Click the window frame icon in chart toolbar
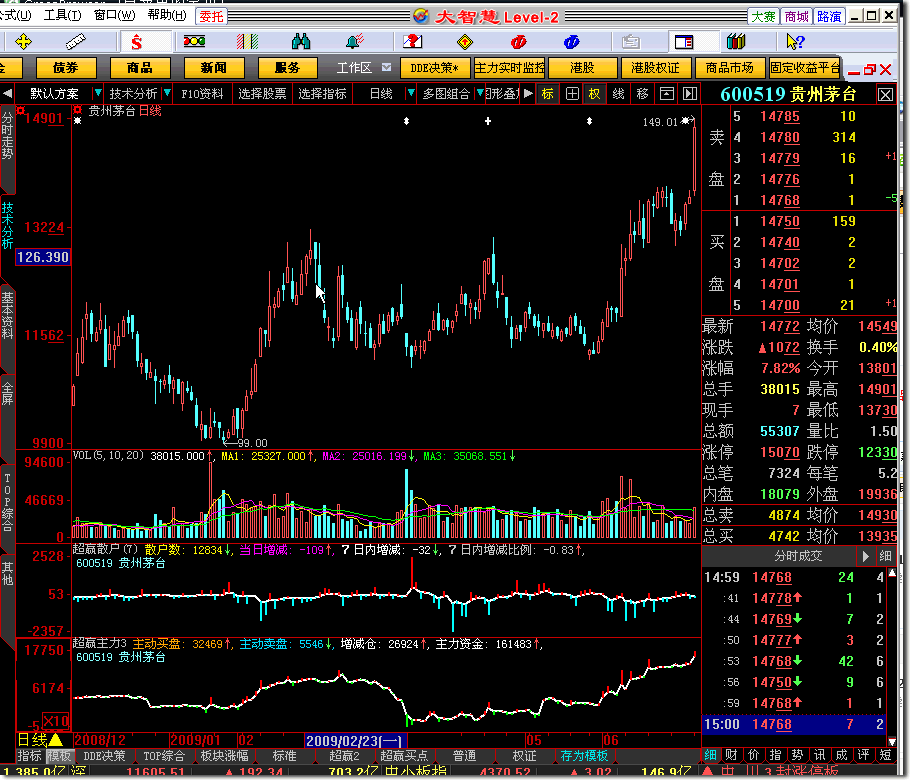 pos(667,94)
